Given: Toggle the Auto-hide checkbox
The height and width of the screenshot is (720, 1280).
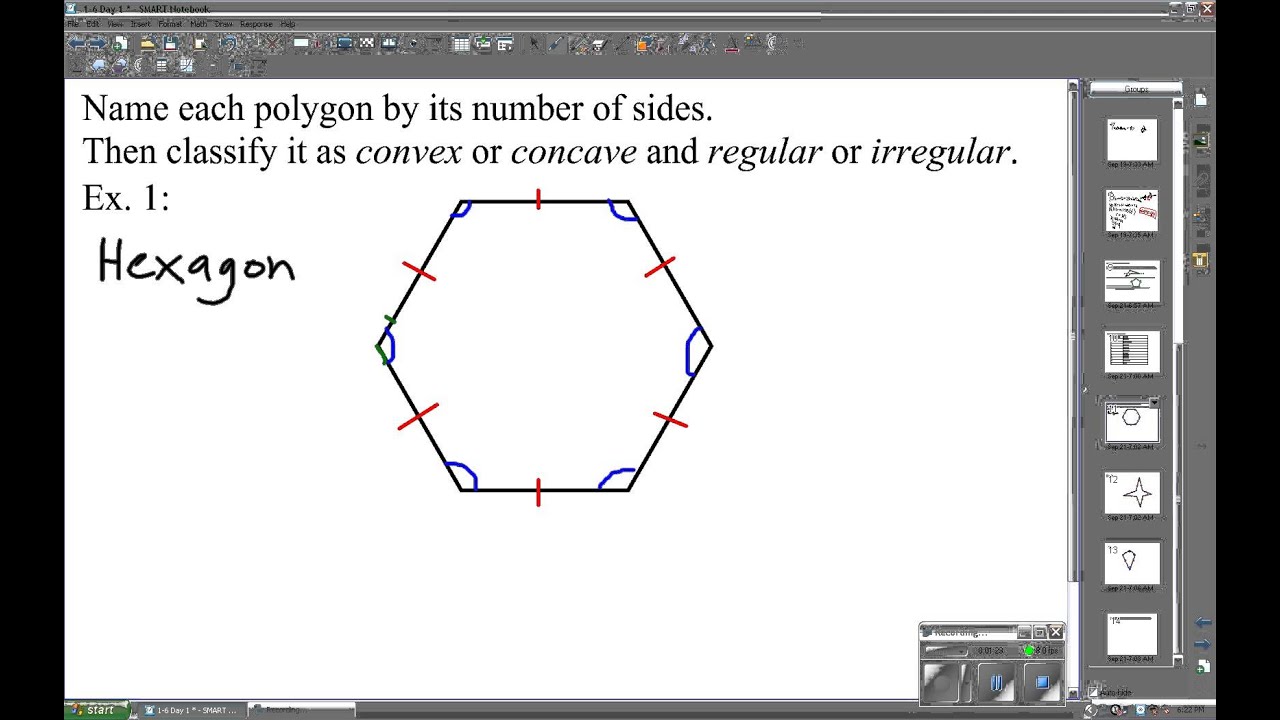Looking at the screenshot, I should pyautogui.click(x=1094, y=692).
